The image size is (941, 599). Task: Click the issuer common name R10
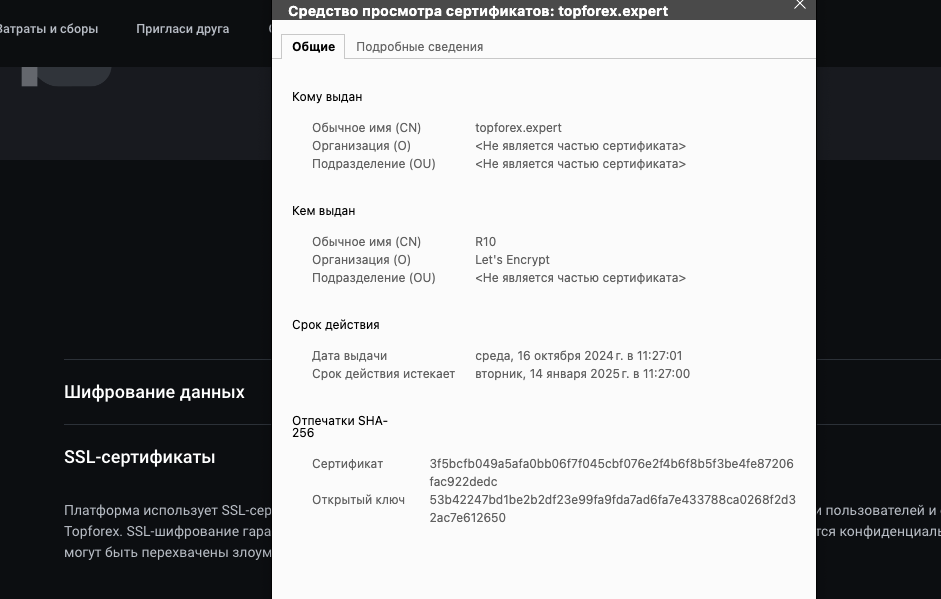tap(486, 242)
